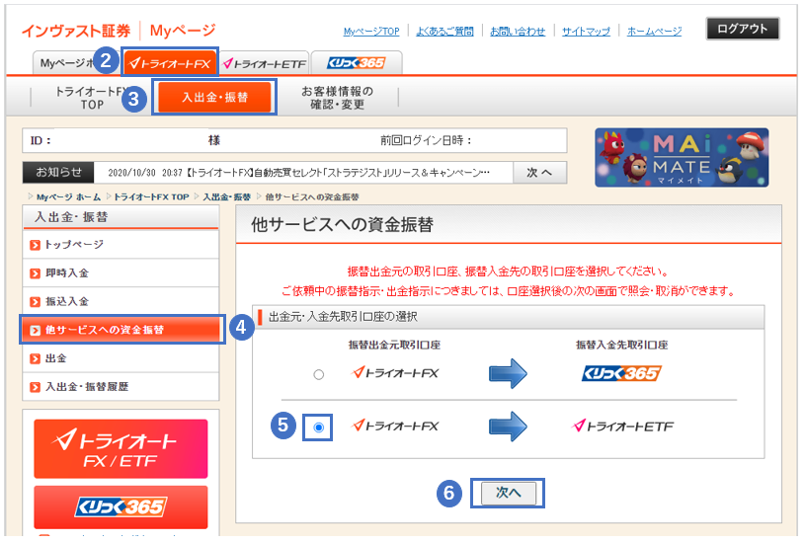Click the くりっく365 destination account logo
The width and height of the screenshot is (802, 544).
[621, 373]
